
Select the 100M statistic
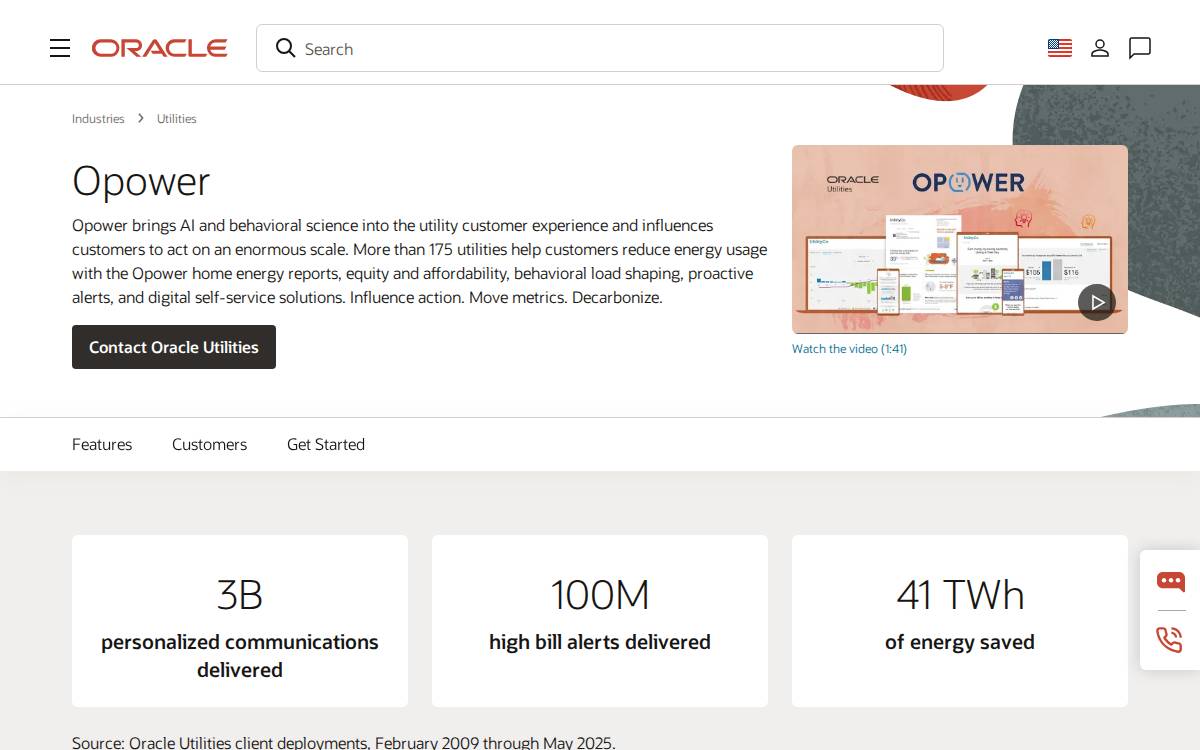(x=600, y=595)
